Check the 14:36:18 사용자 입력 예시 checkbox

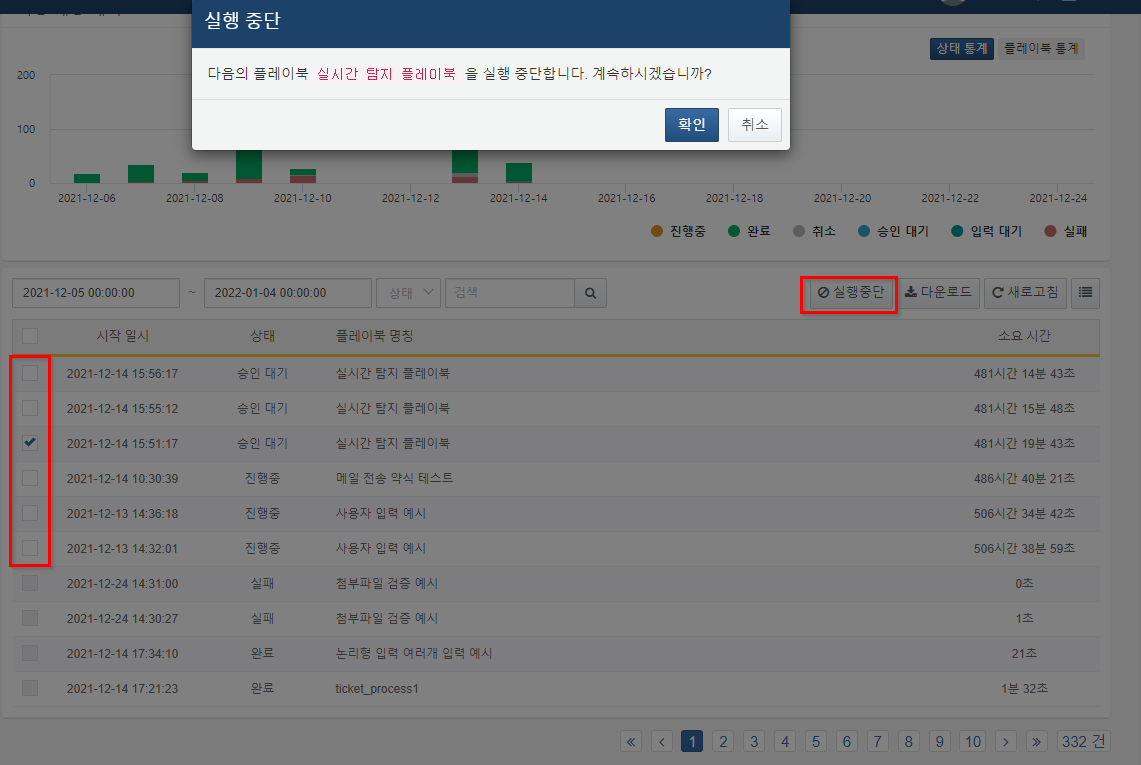(x=30, y=513)
